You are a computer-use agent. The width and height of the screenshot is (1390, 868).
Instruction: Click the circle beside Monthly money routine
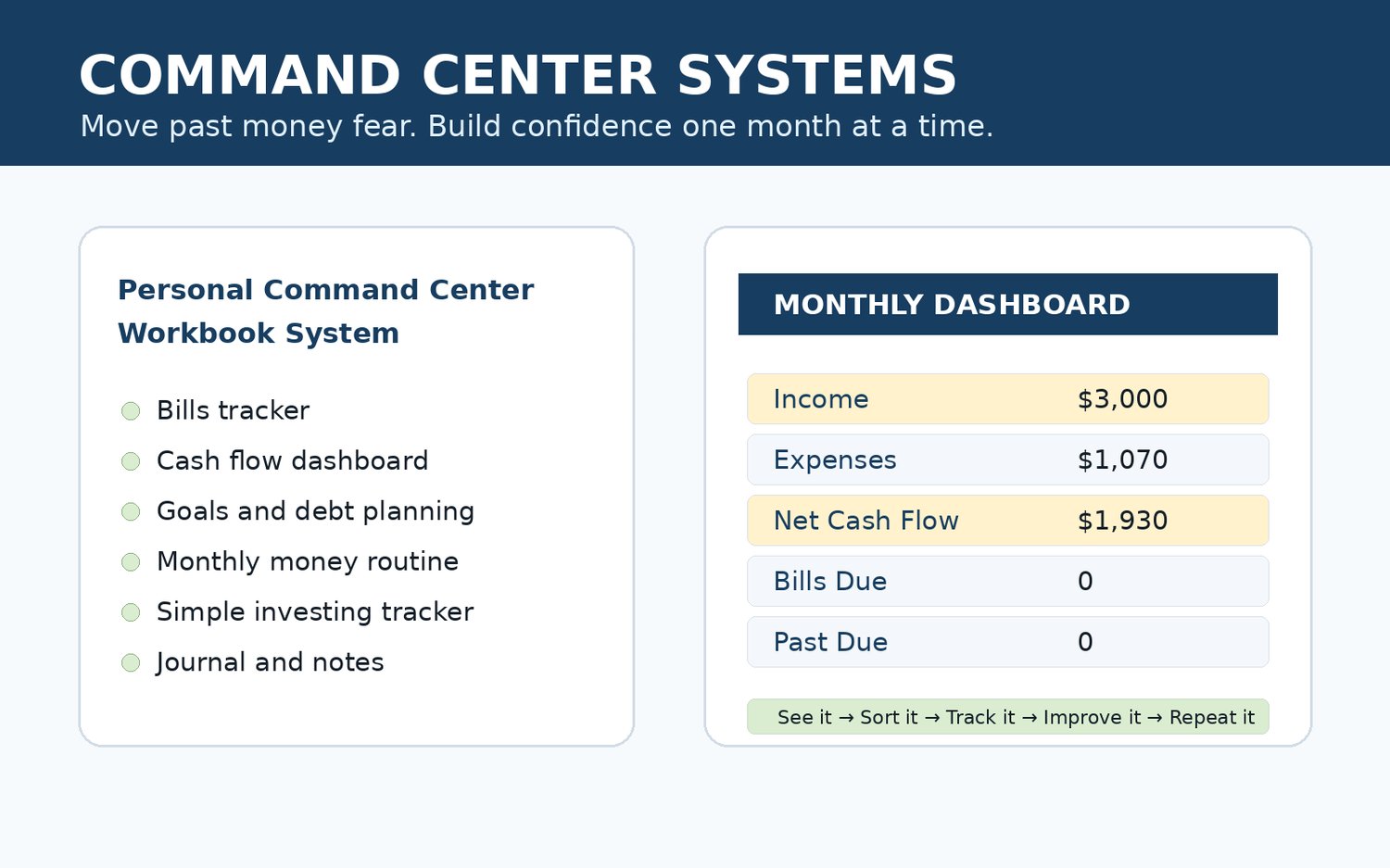pos(131,561)
